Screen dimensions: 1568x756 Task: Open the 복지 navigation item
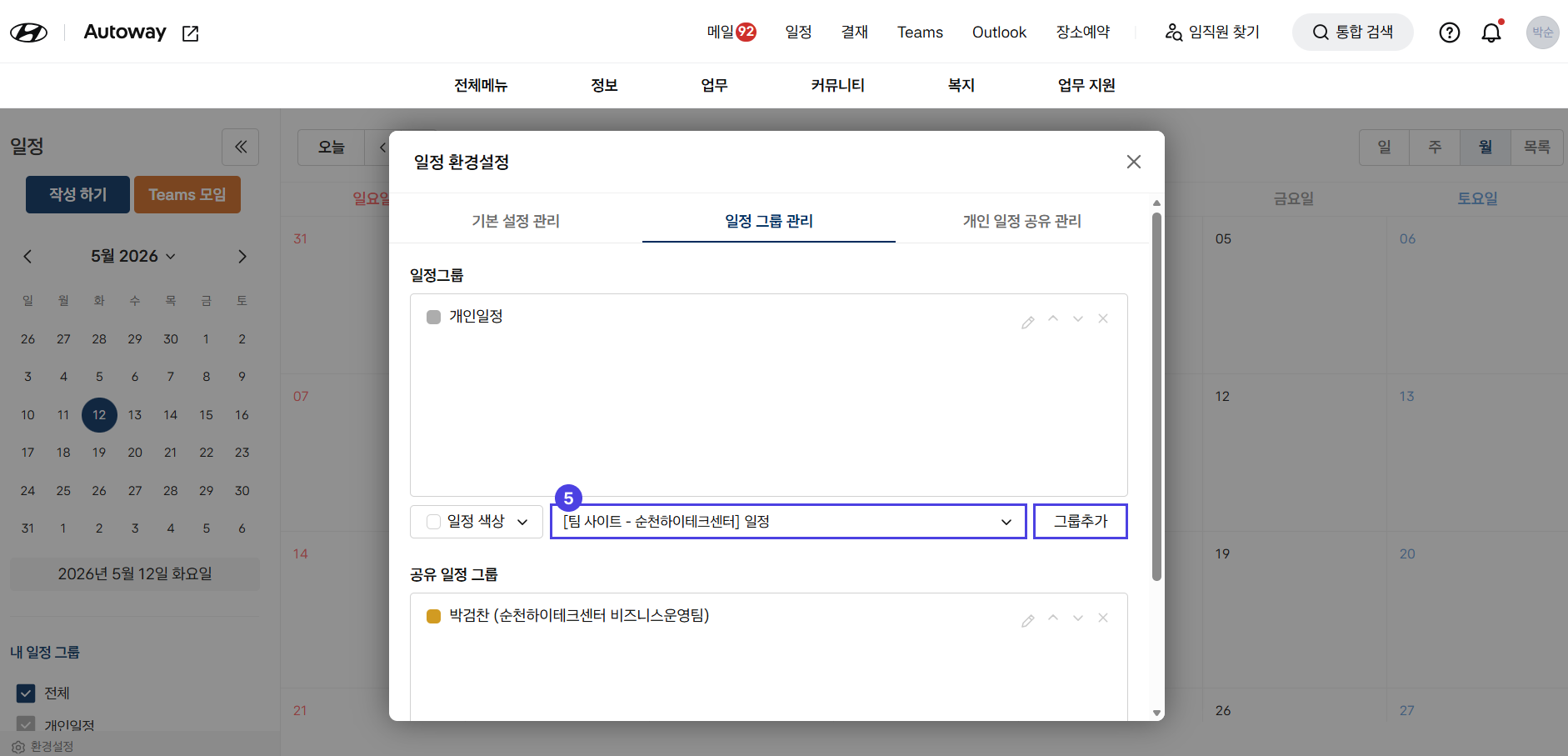click(x=961, y=85)
